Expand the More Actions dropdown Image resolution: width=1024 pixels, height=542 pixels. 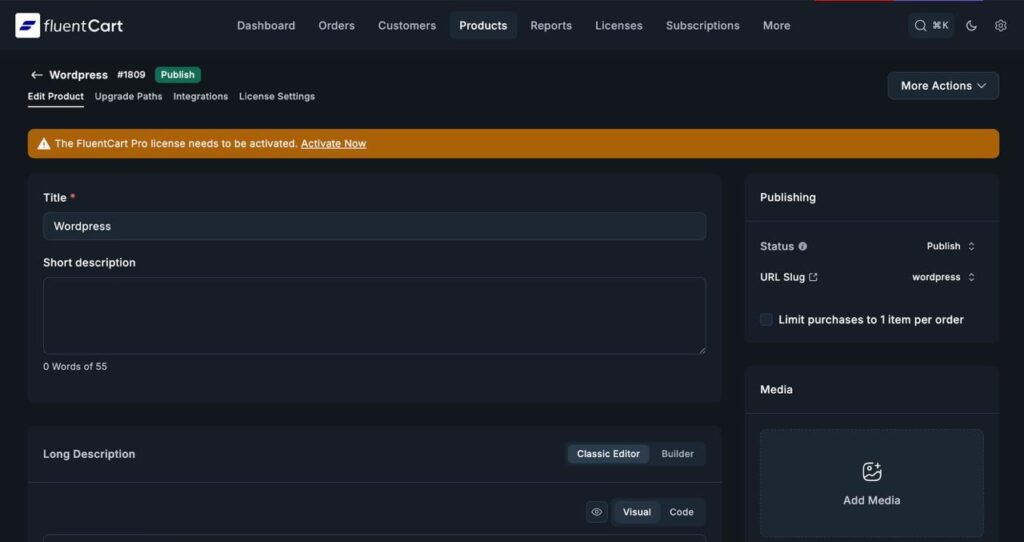pos(943,86)
